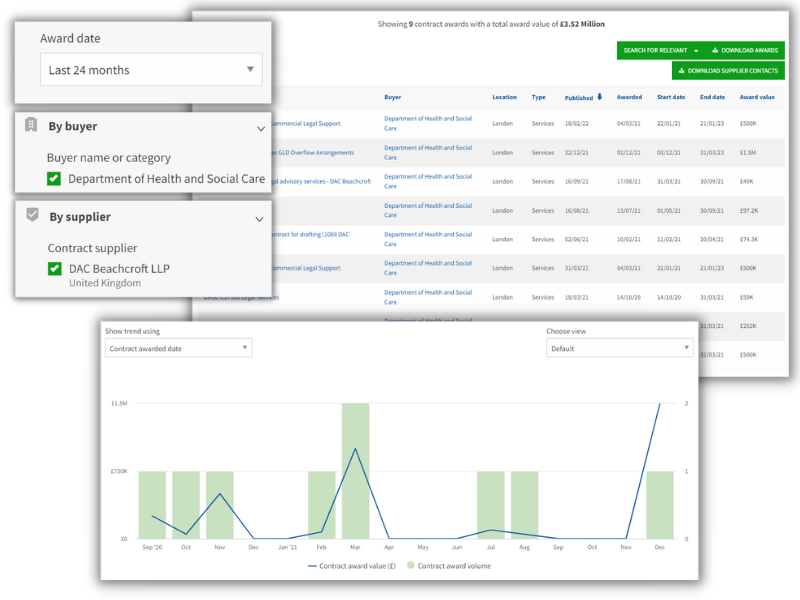800x600 pixels.
Task: Uncheck Department of Health and Social Care
Action: click(x=54, y=179)
